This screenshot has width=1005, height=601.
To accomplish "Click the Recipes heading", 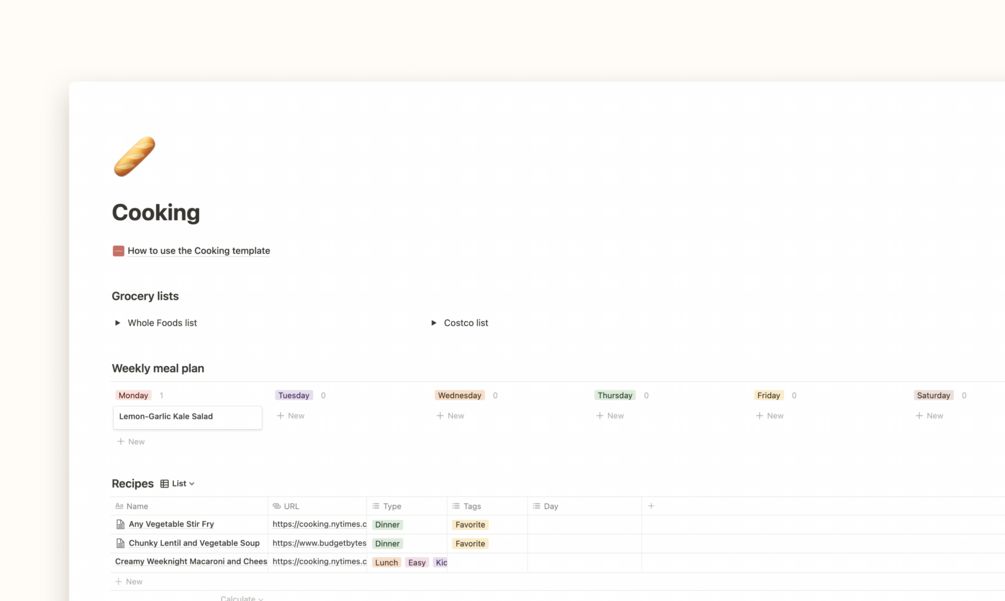I will point(133,484).
